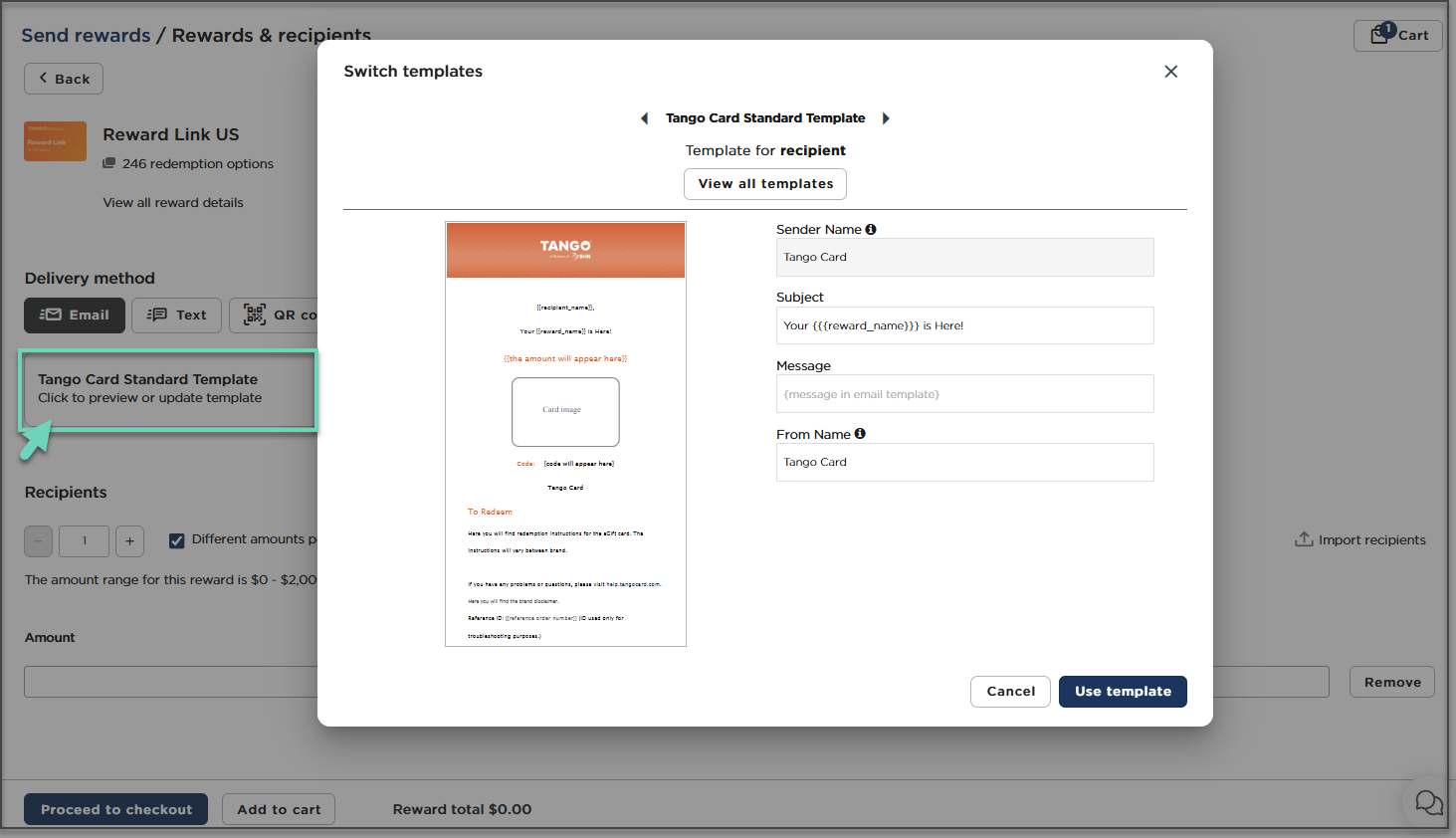The width and height of the screenshot is (1456, 838).
Task: Click the Subject input field
Action: (x=964, y=325)
